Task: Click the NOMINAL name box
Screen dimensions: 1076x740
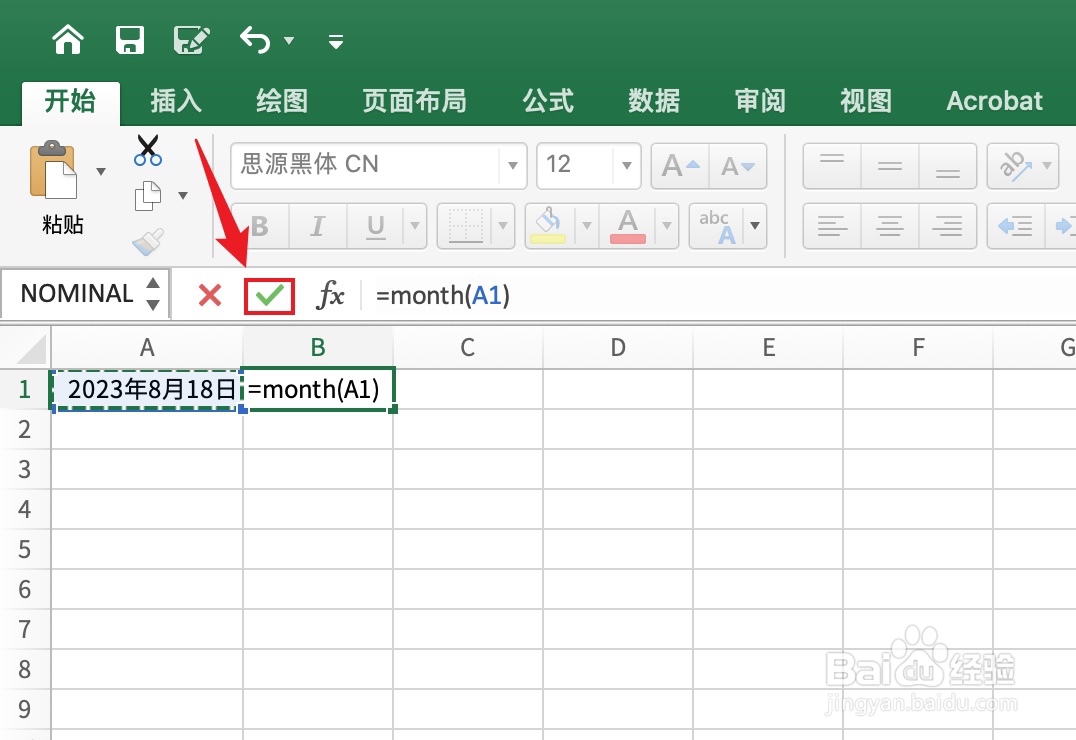Action: (x=75, y=294)
